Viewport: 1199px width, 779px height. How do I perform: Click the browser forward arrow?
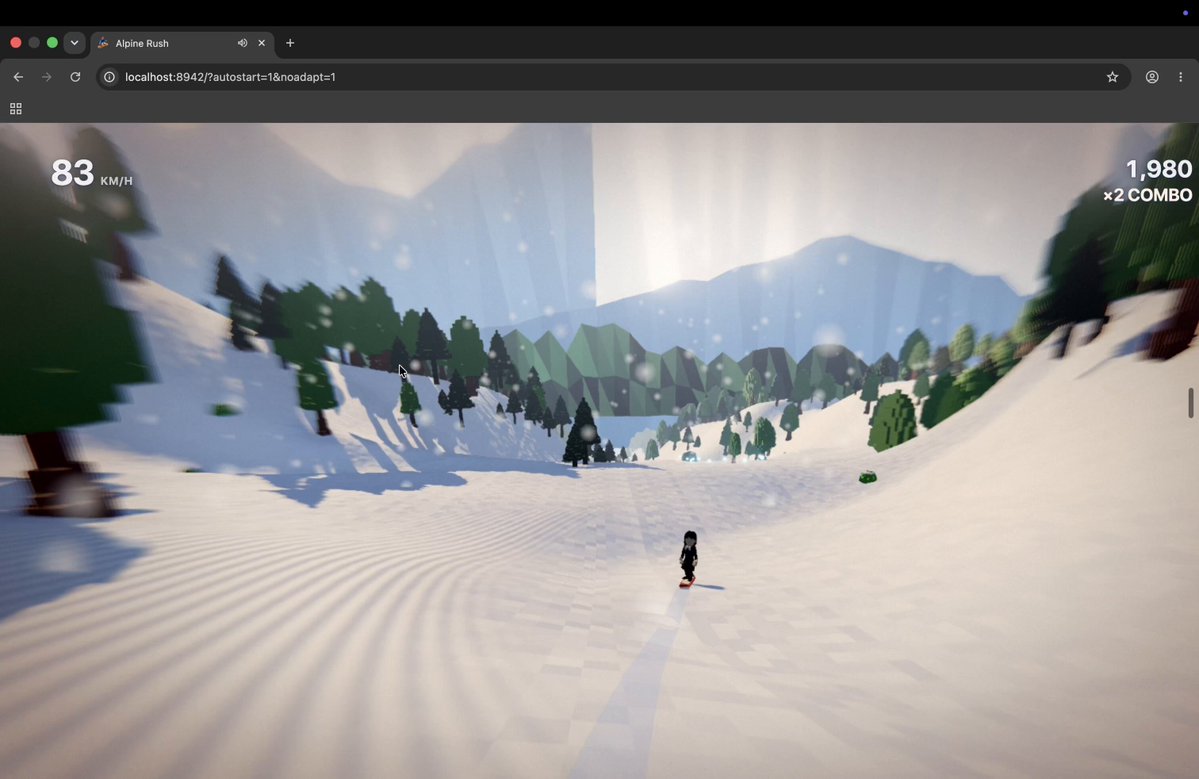click(47, 77)
